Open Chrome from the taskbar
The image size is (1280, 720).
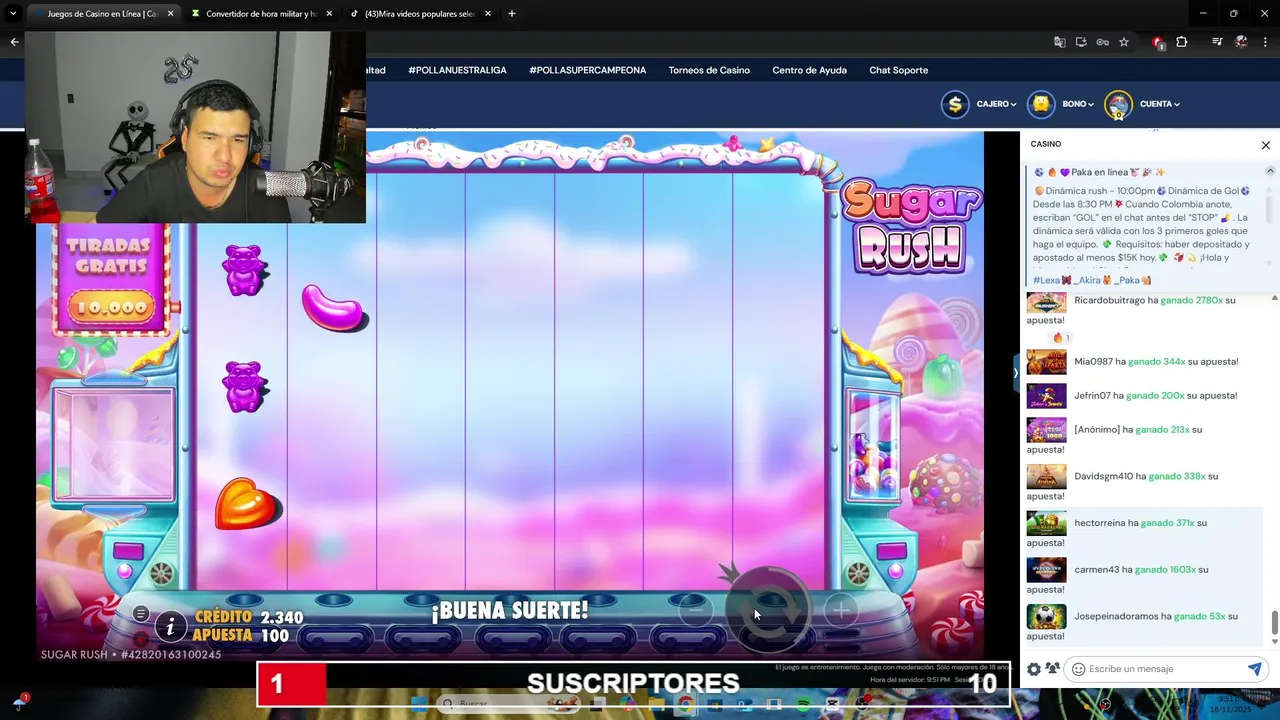(685, 703)
